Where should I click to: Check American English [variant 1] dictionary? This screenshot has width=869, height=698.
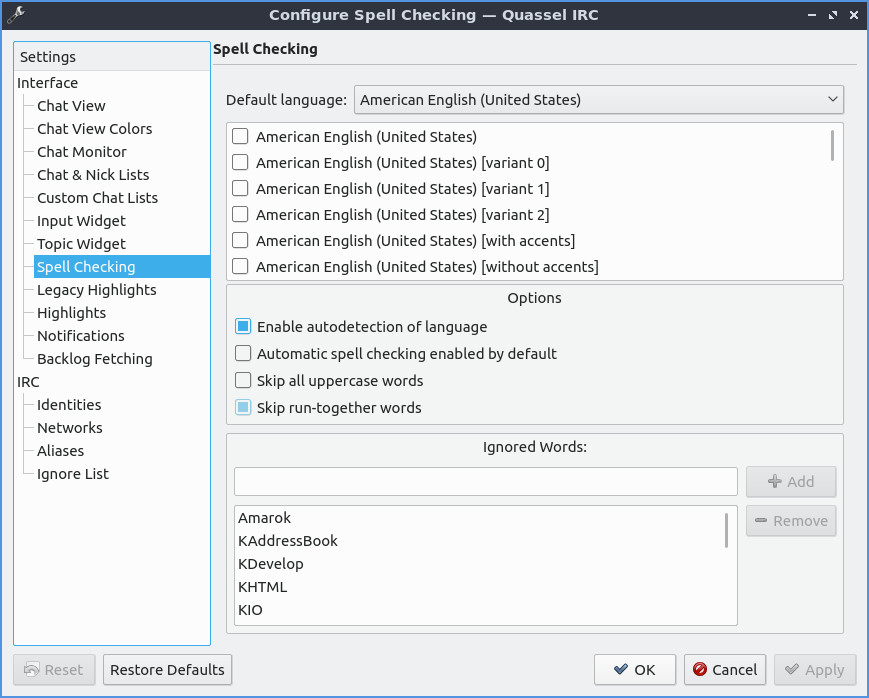(240, 189)
